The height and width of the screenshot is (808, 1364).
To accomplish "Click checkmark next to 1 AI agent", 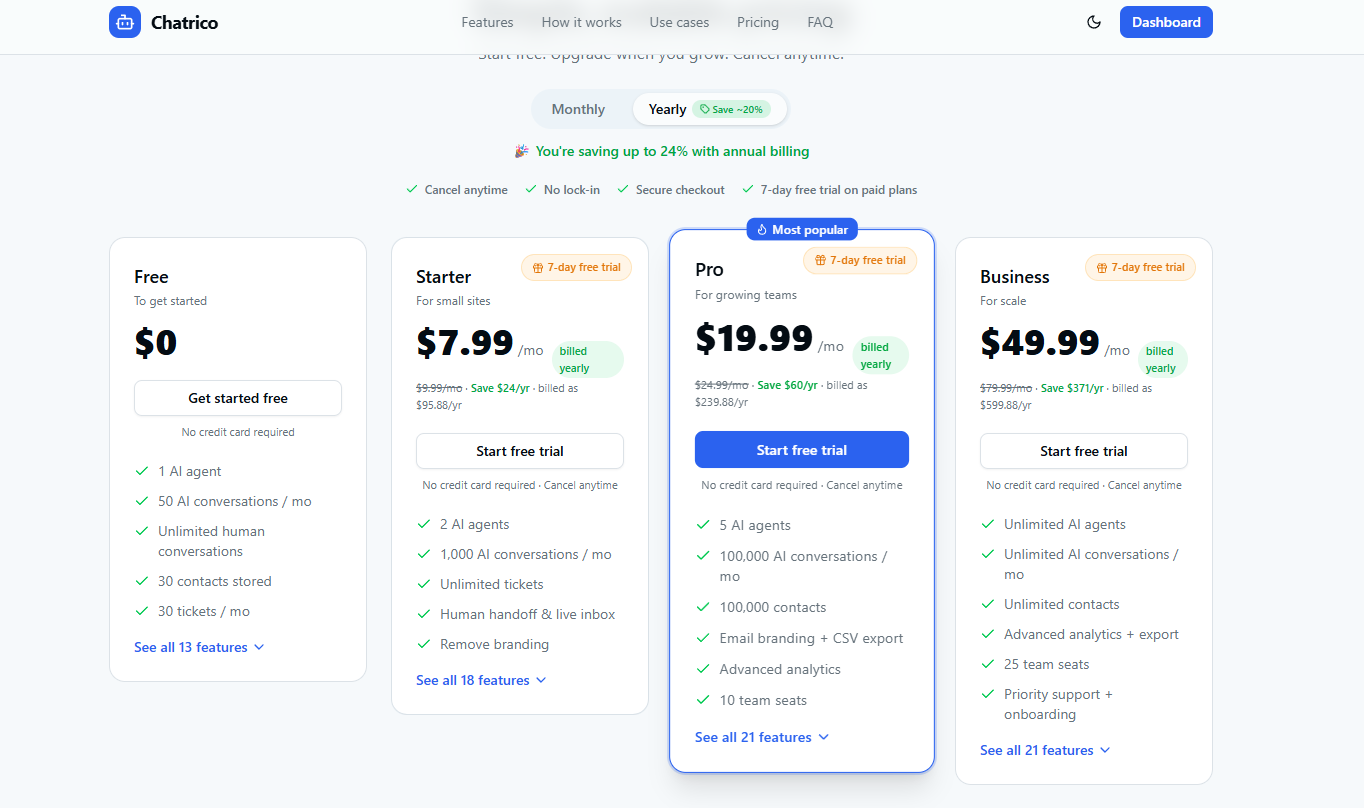I will pyautogui.click(x=142, y=471).
